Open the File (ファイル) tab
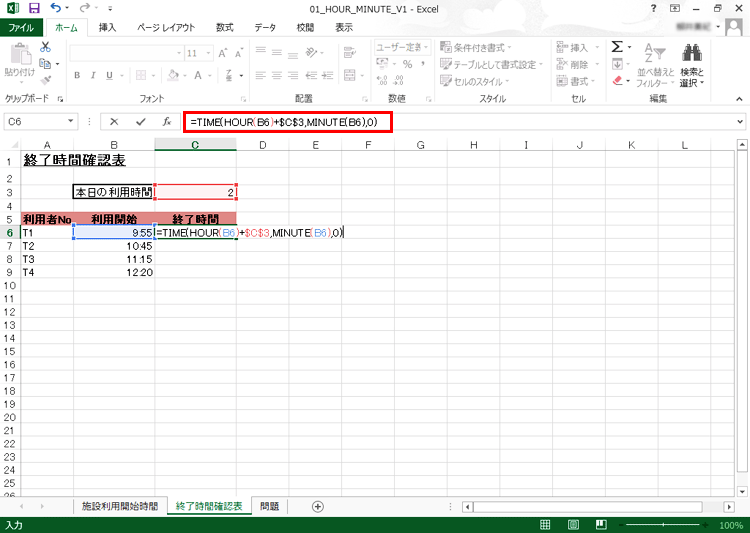The height and width of the screenshot is (533, 750). click(21, 27)
